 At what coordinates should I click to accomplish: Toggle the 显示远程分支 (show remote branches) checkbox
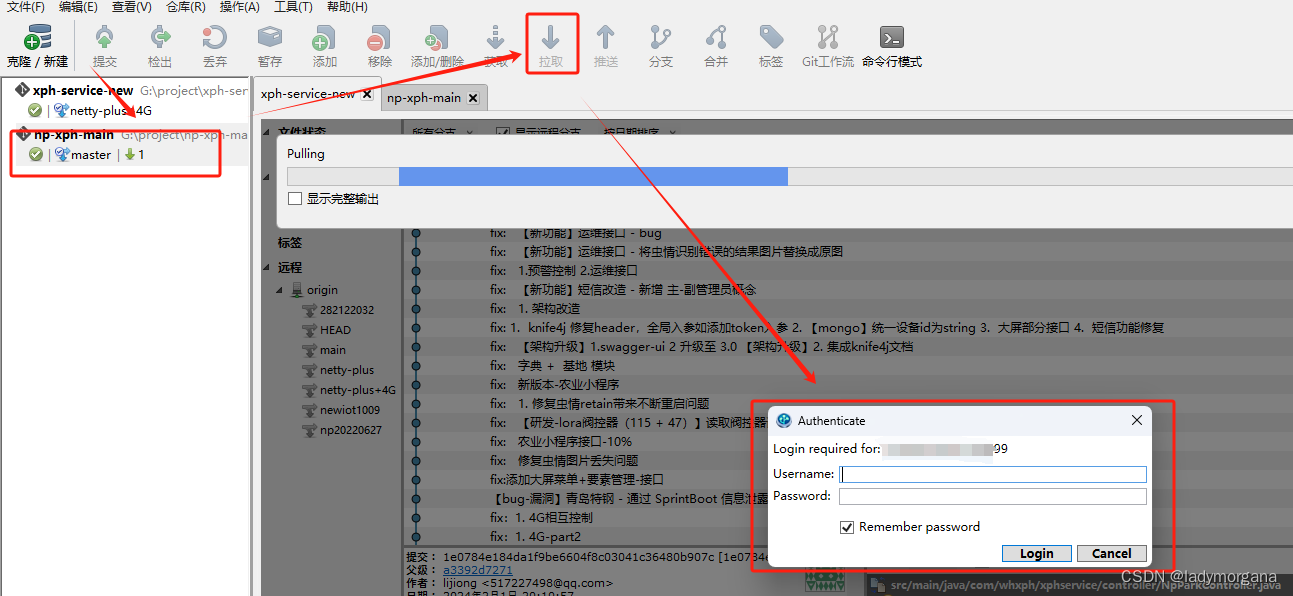click(x=503, y=132)
